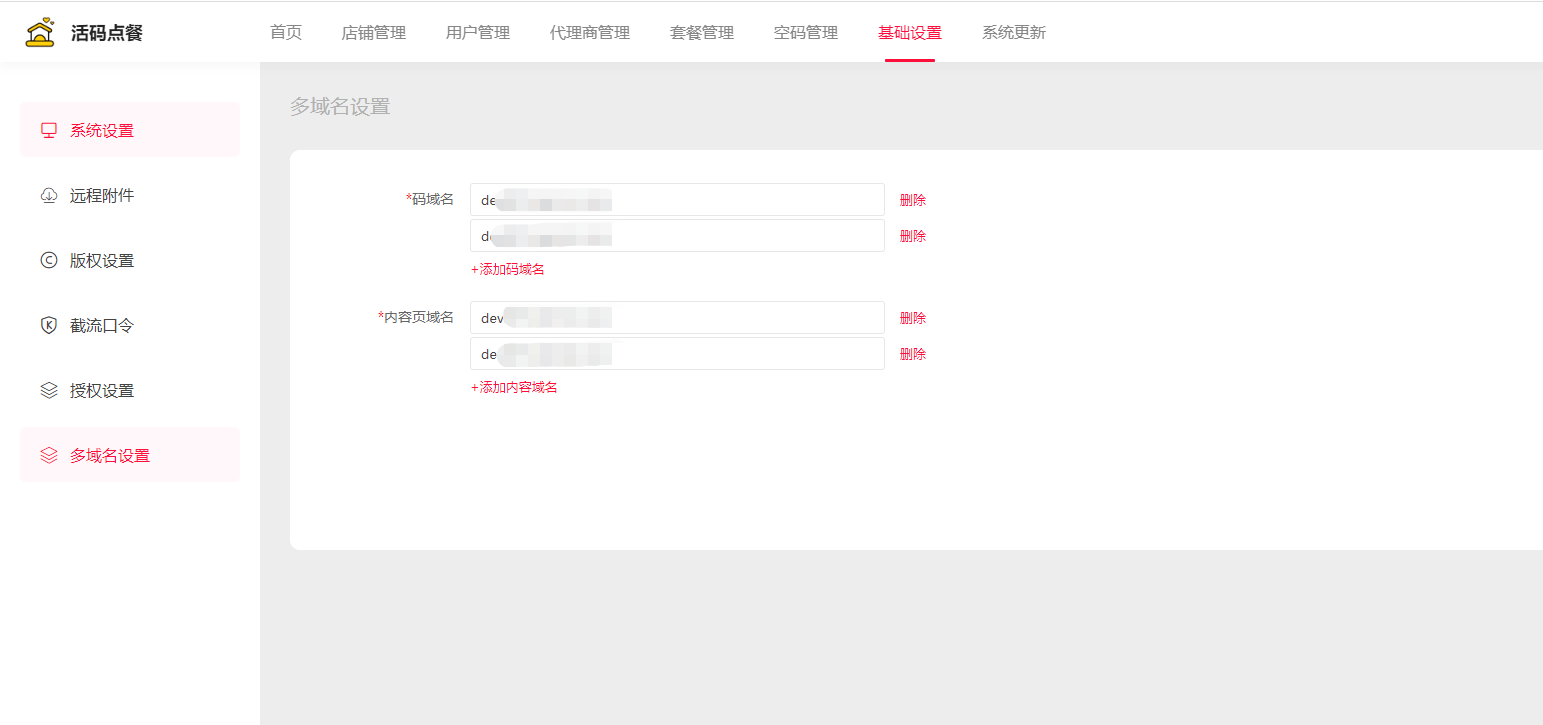The width and height of the screenshot is (1543, 725).
Task: Click the shield icon beside 截流口令
Action: point(48,325)
